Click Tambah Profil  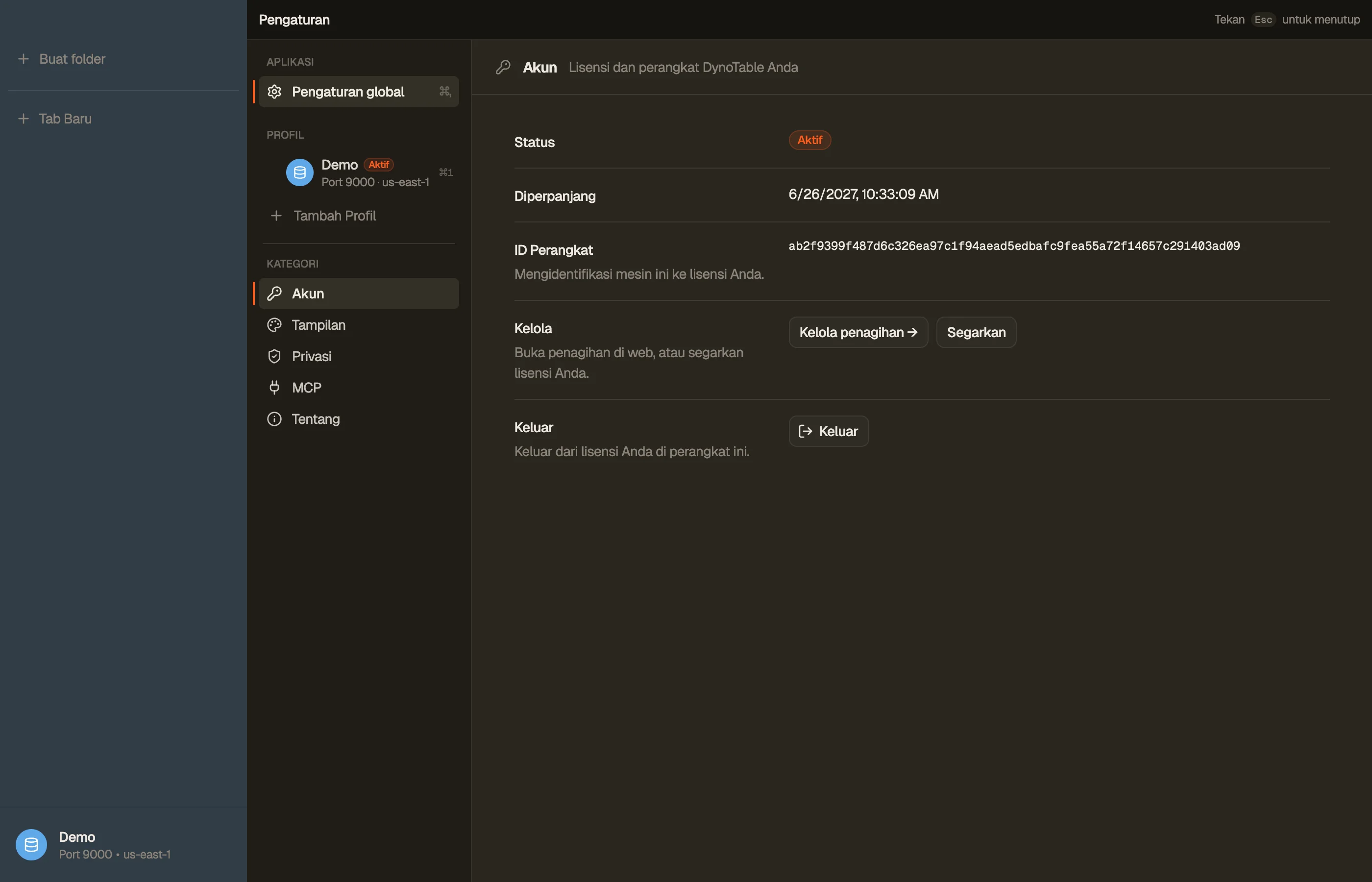(x=359, y=216)
